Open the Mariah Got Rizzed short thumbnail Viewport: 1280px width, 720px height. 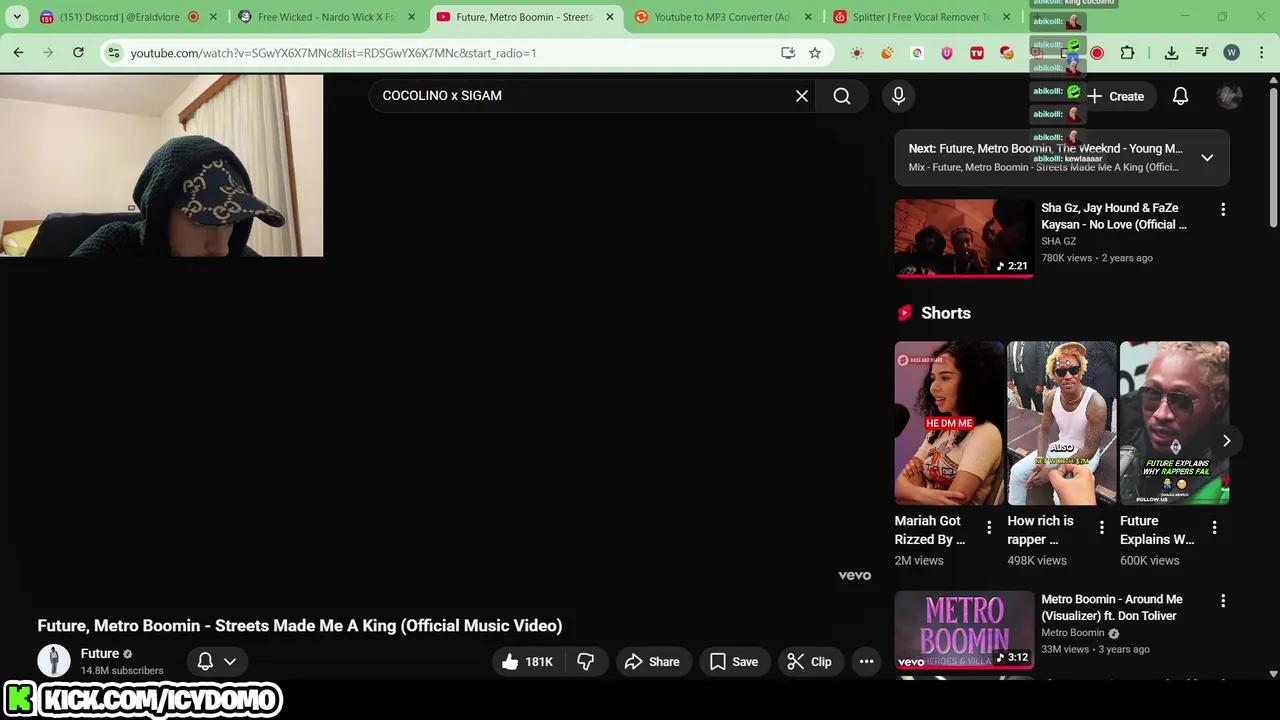[x=949, y=423]
